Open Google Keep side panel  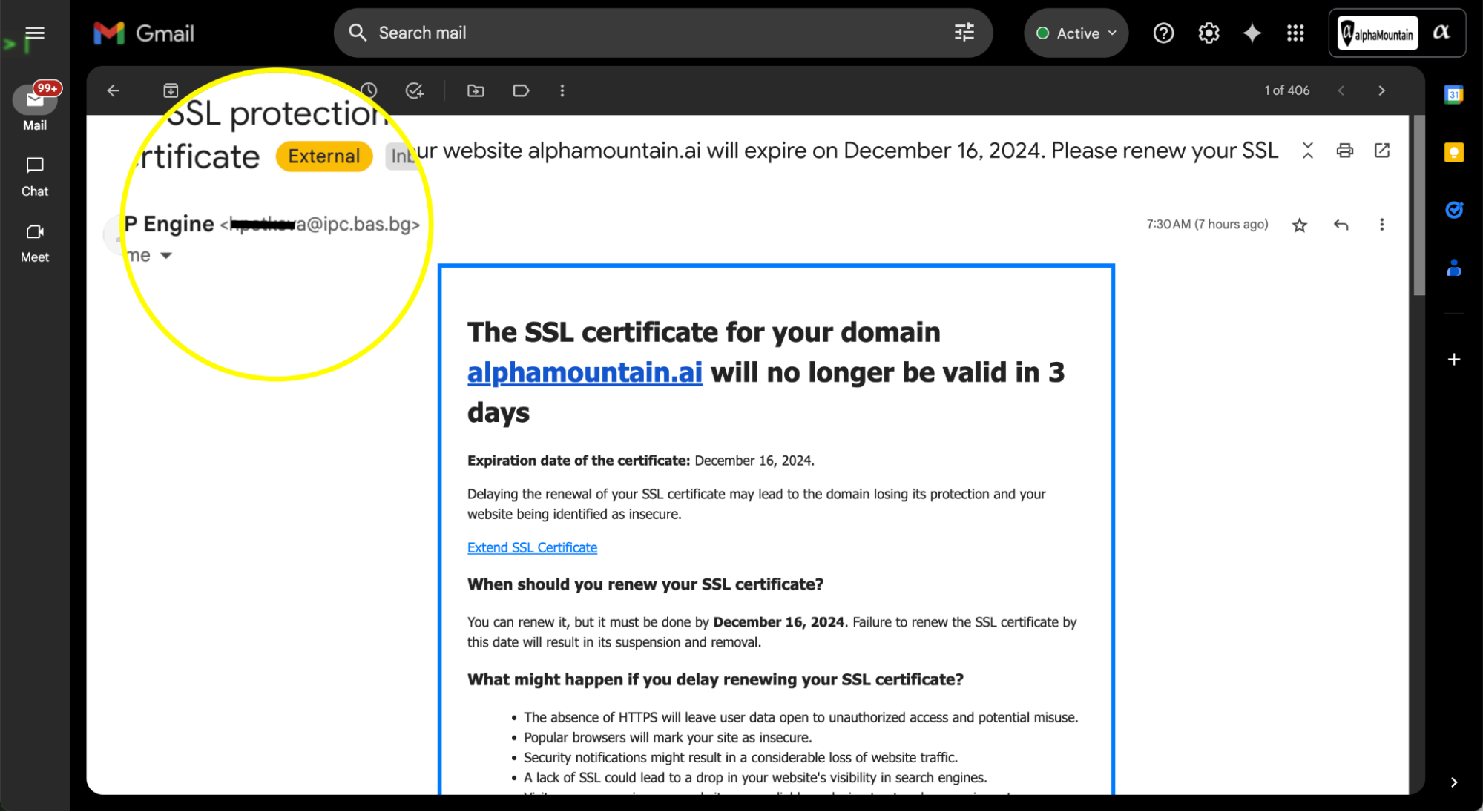pos(1453,152)
